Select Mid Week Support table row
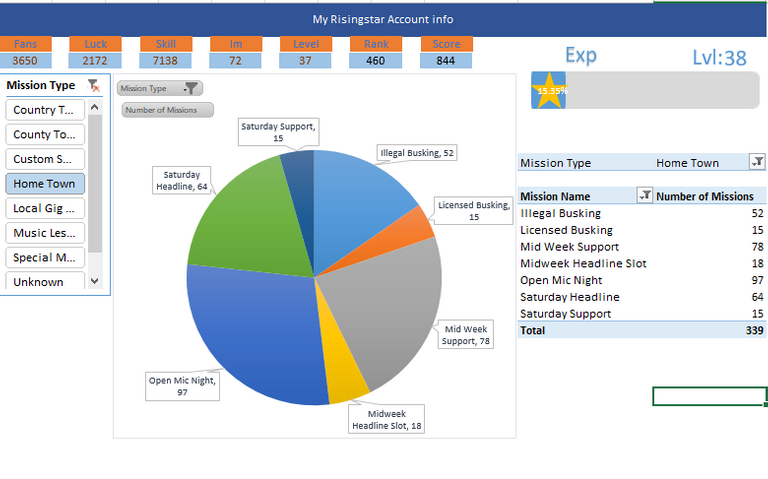Screen dimensions: 768x479 (642, 247)
